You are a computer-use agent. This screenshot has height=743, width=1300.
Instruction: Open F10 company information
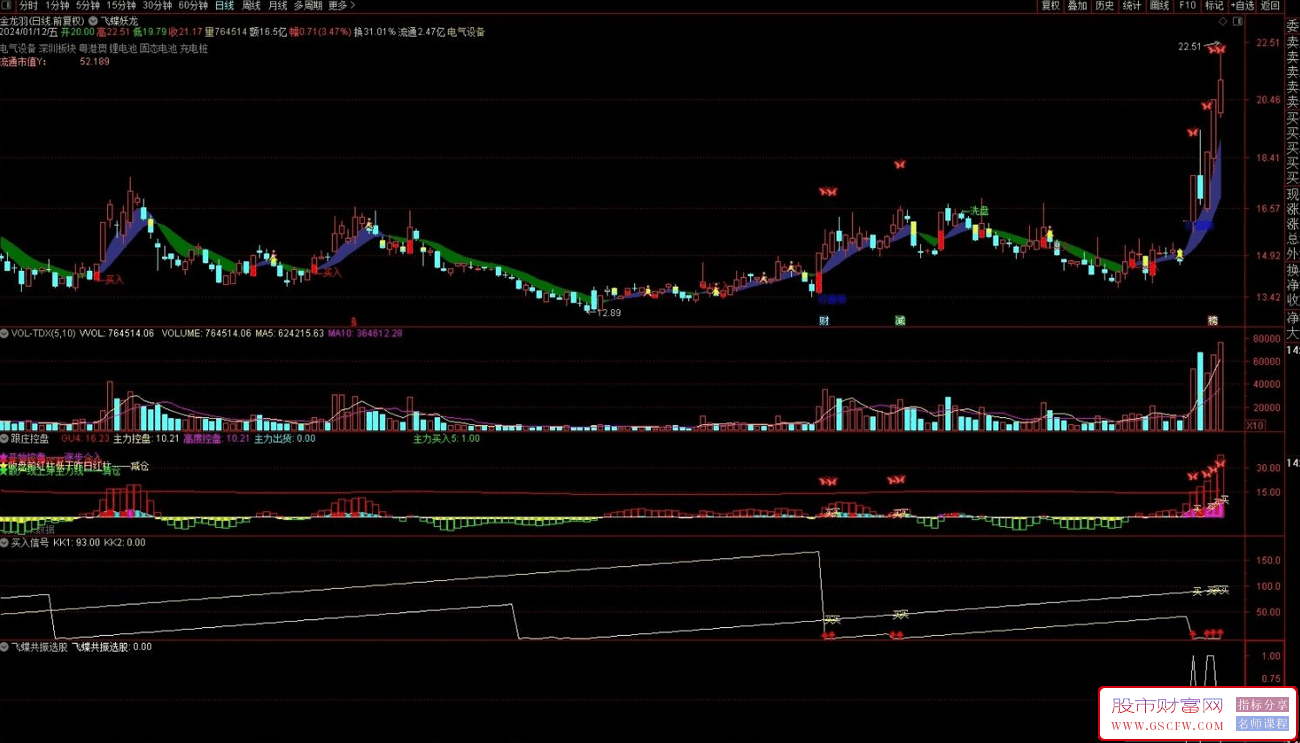(1187, 5)
